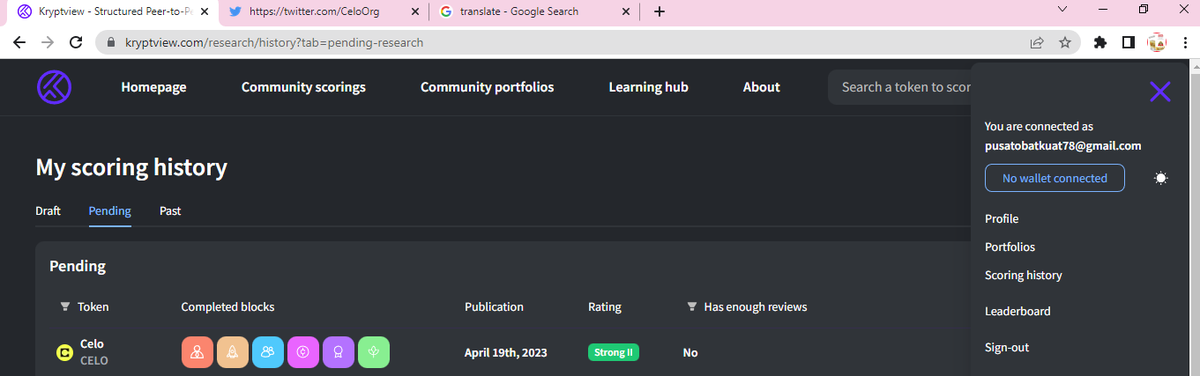Switch to the Past tab
Image resolution: width=1200 pixels, height=376 pixels.
point(170,211)
